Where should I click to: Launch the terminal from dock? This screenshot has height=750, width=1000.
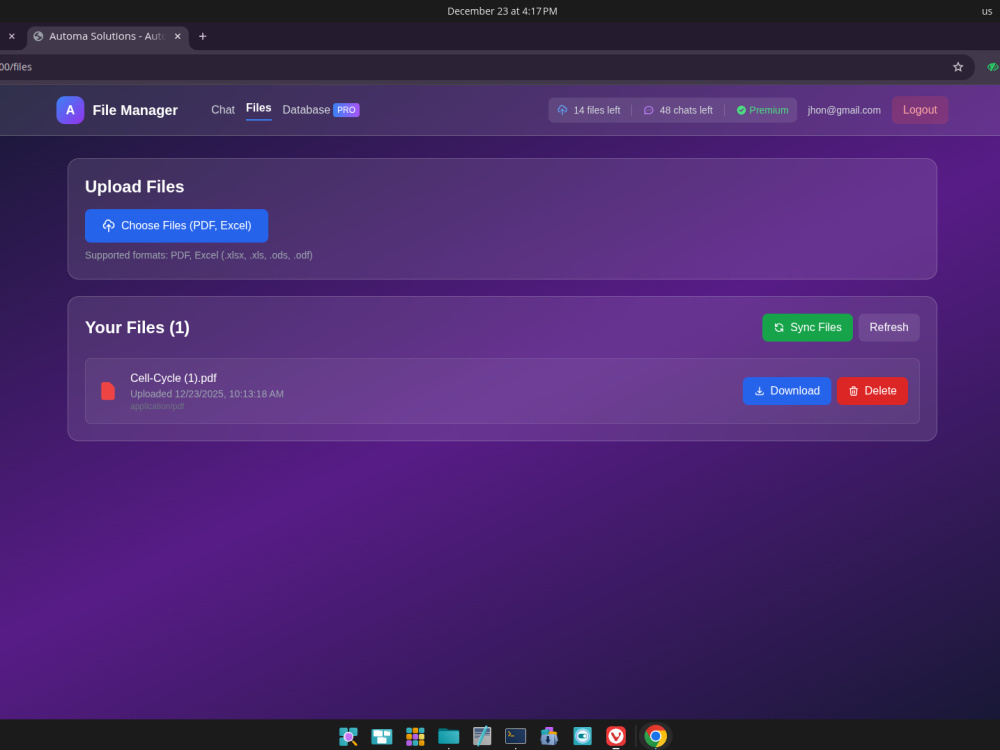point(515,736)
